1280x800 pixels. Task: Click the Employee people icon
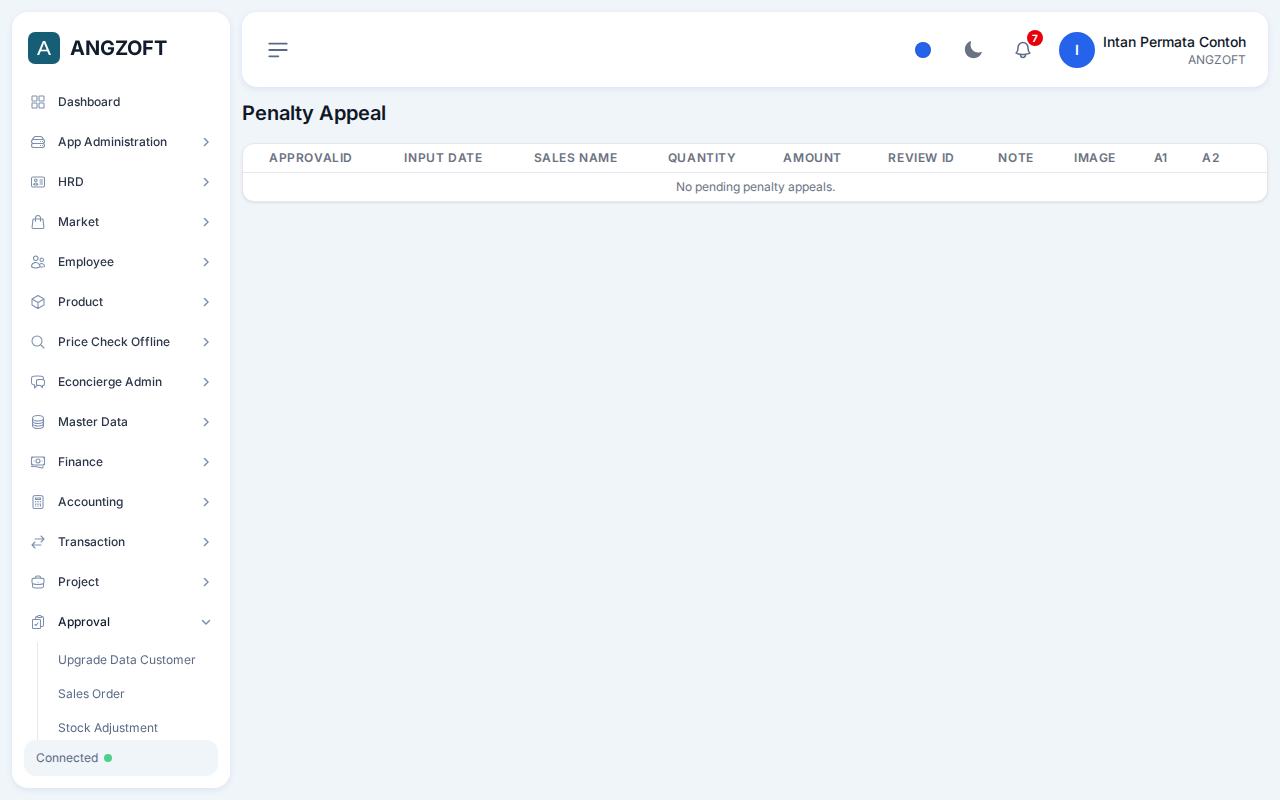[38, 262]
